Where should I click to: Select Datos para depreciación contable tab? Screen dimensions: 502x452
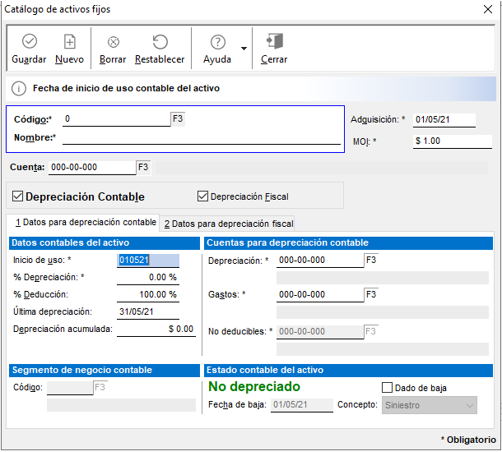85,222
